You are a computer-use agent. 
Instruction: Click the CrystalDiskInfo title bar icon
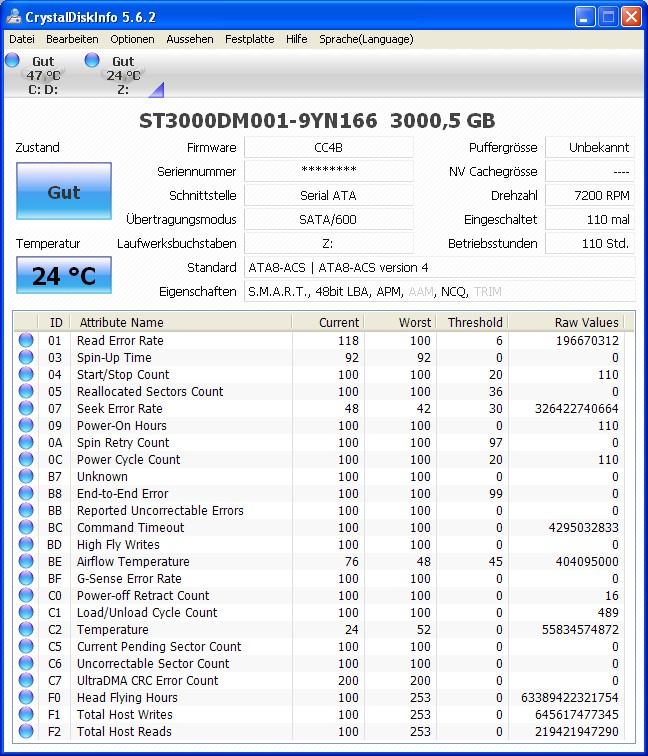[14, 17]
